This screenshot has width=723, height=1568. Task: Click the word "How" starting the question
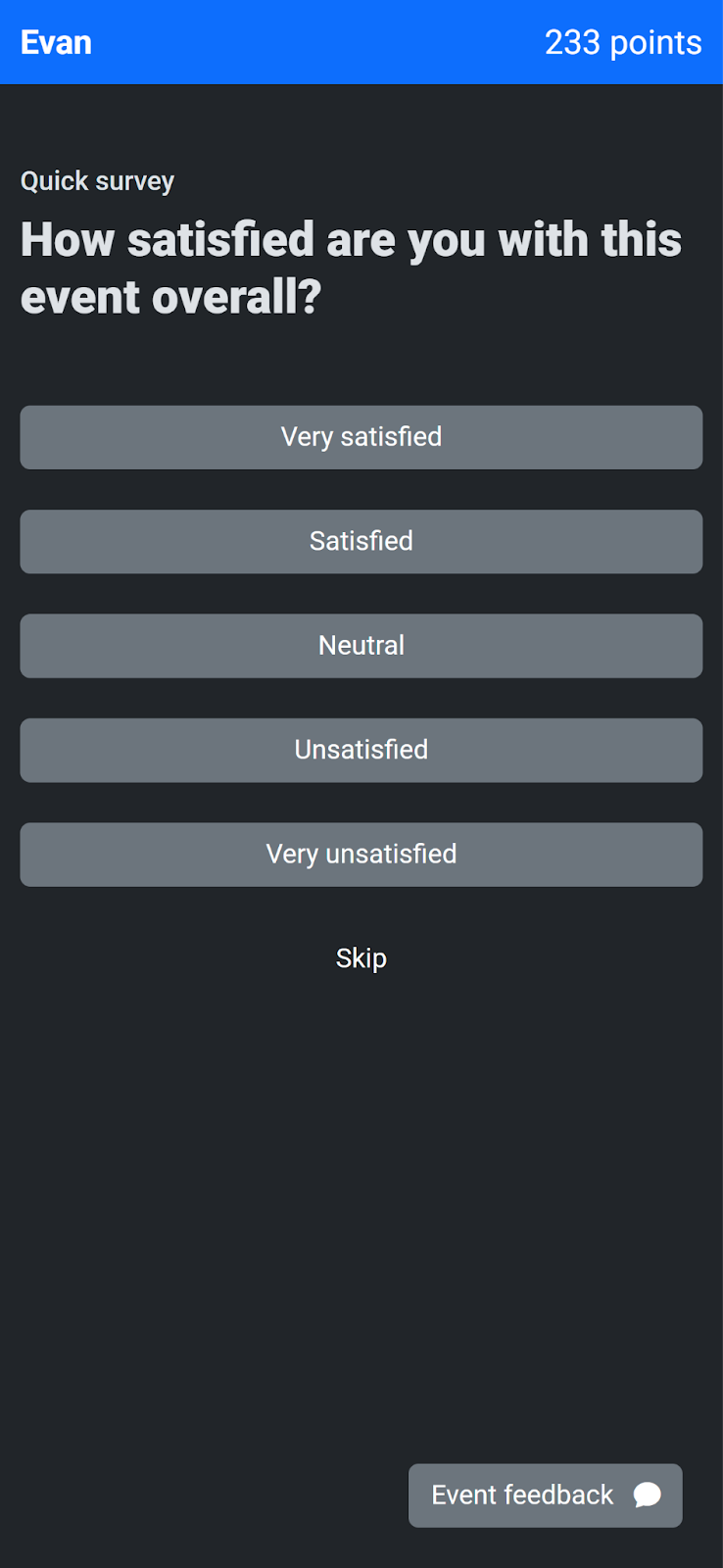pyautogui.click(x=68, y=240)
